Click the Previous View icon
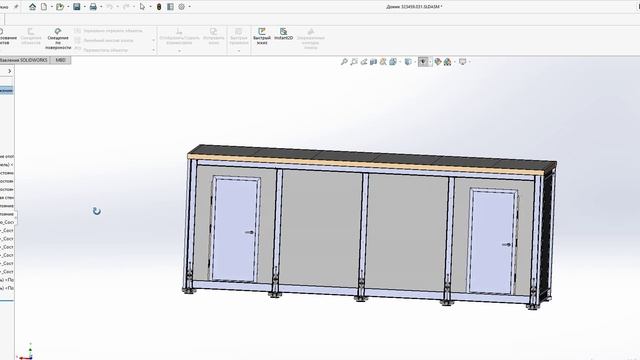640x360 pixels. 364,62
